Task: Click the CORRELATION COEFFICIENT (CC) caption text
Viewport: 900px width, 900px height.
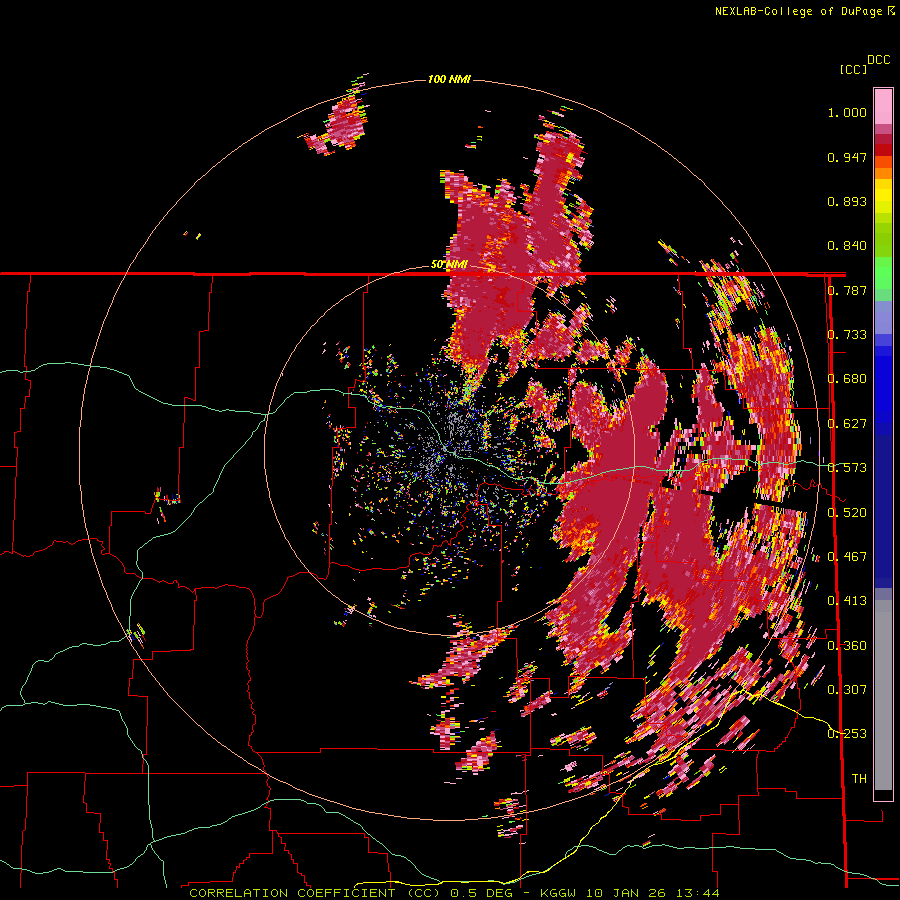Action: (x=315, y=893)
